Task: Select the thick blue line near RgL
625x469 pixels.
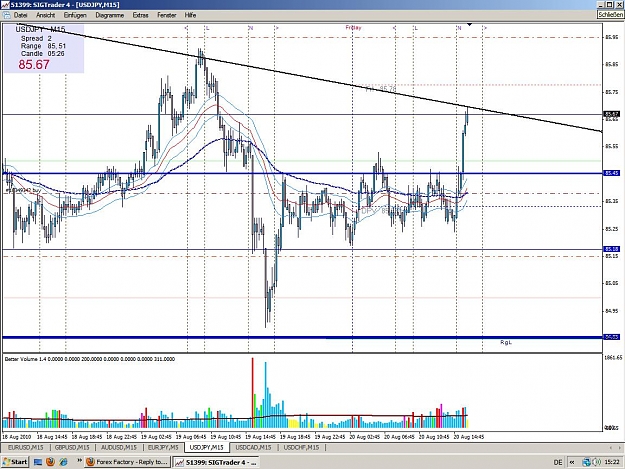Action: [302, 338]
